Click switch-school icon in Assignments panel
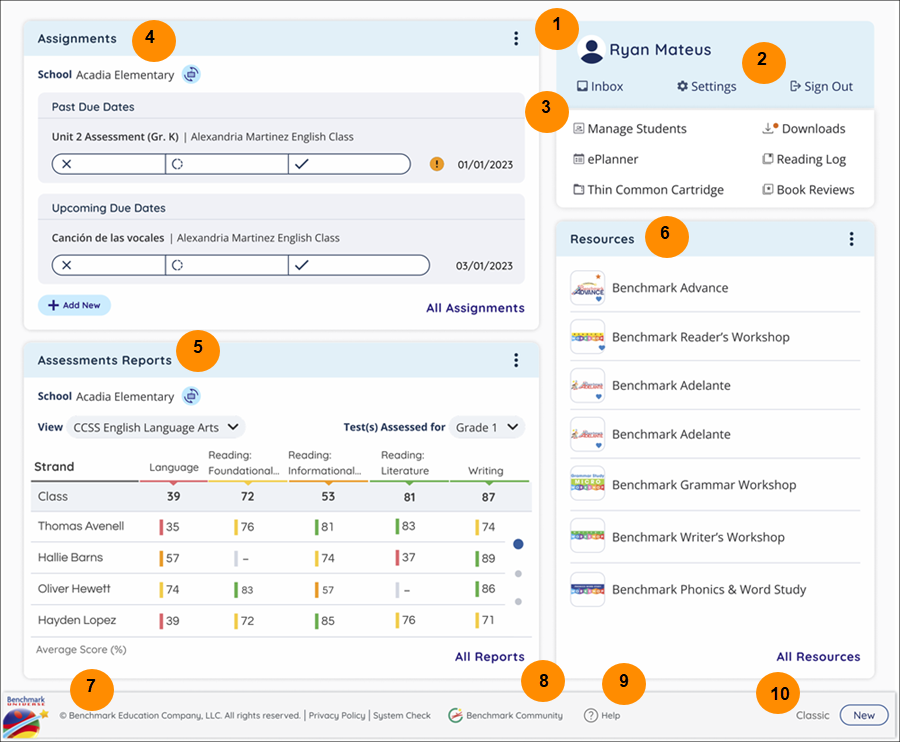This screenshot has height=742, width=900. pos(191,75)
